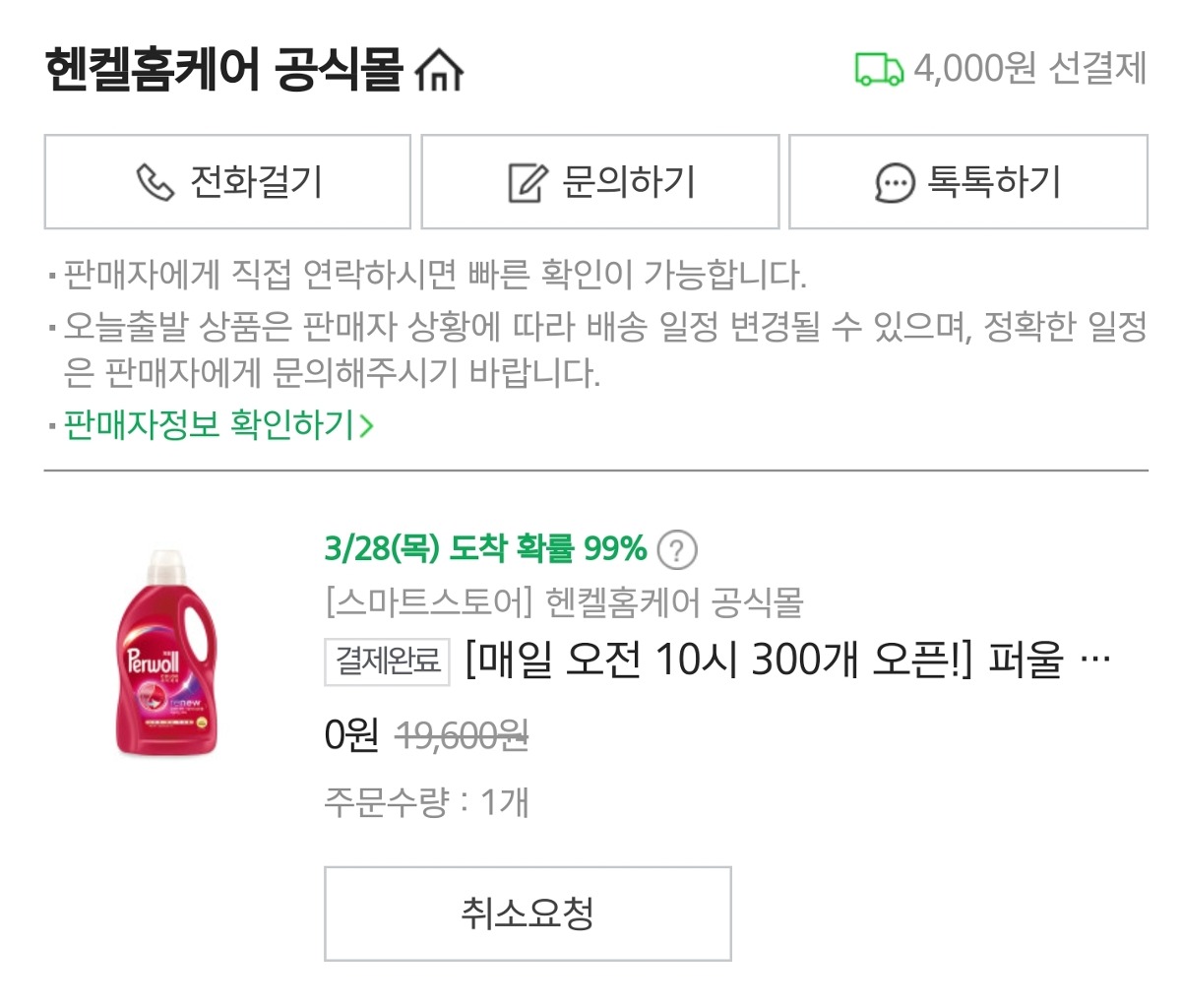The width and height of the screenshot is (1181, 1008).
Task: Tap the 전화걸기 button
Action: [x=227, y=182]
